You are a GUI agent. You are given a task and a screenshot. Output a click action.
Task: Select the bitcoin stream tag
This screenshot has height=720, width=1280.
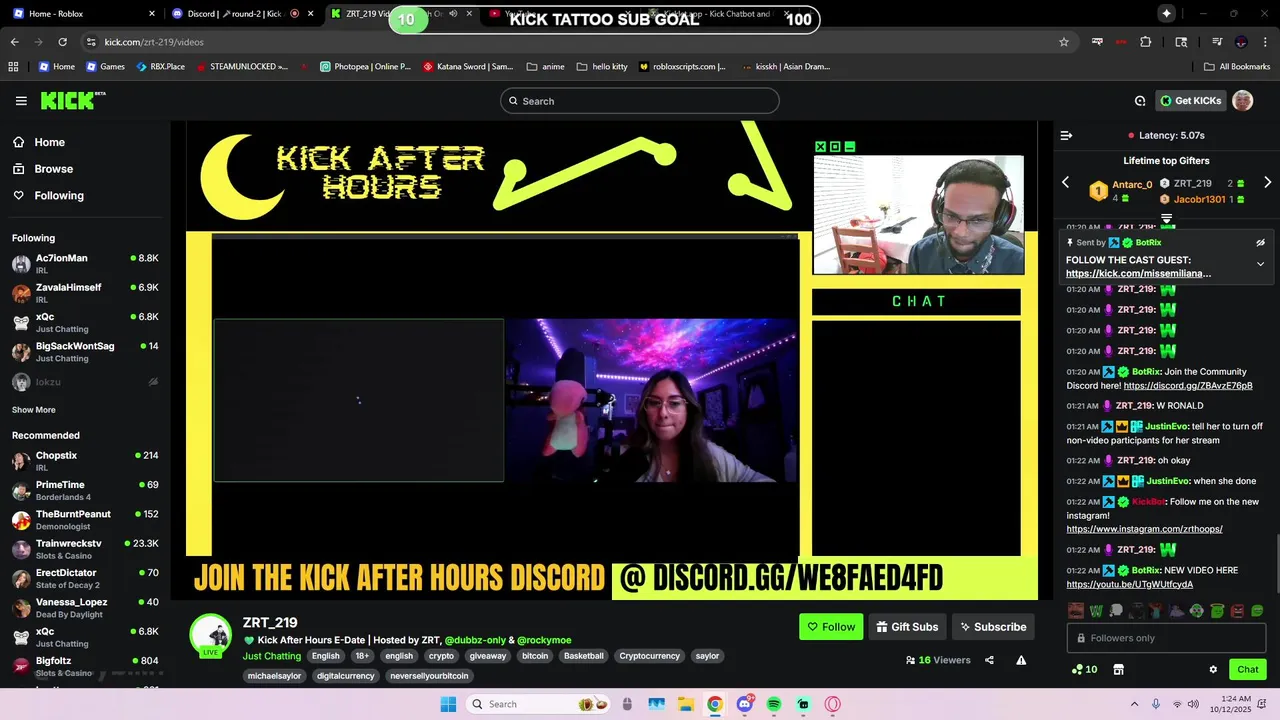[535, 656]
